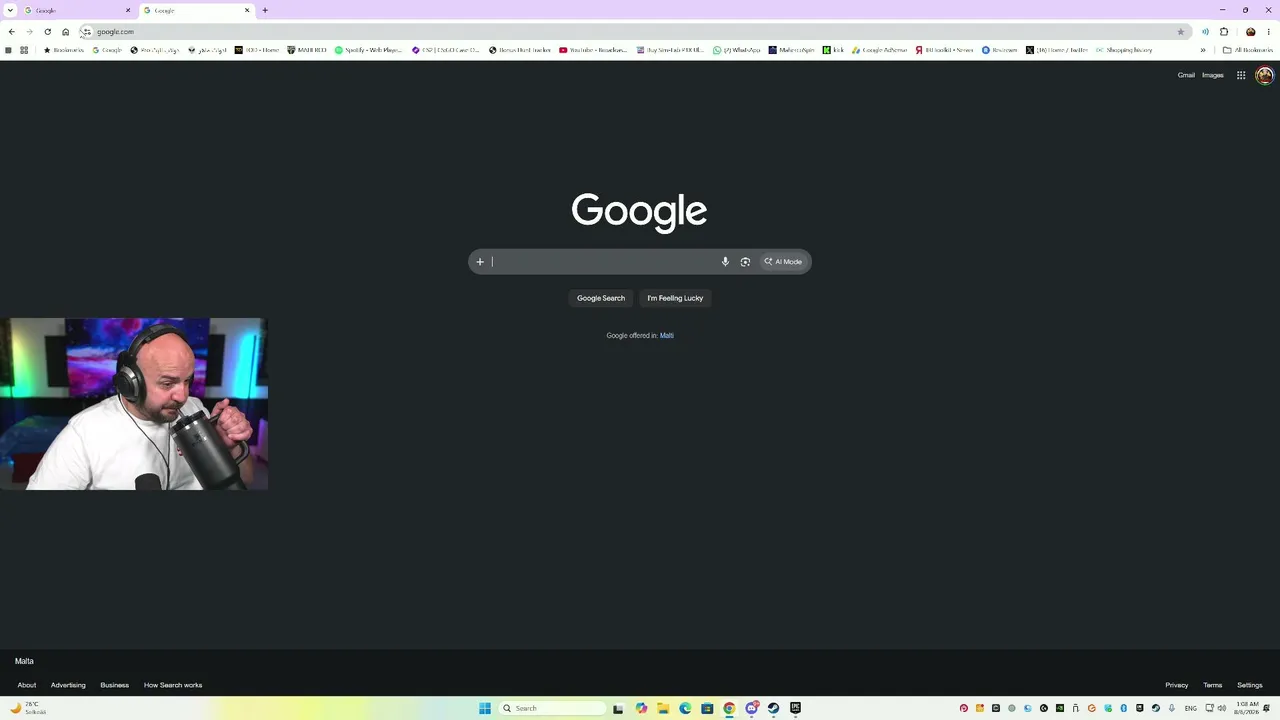Screen dimensions: 1280x720
Task: Open the Privacy footer link
Action: coord(1177,685)
